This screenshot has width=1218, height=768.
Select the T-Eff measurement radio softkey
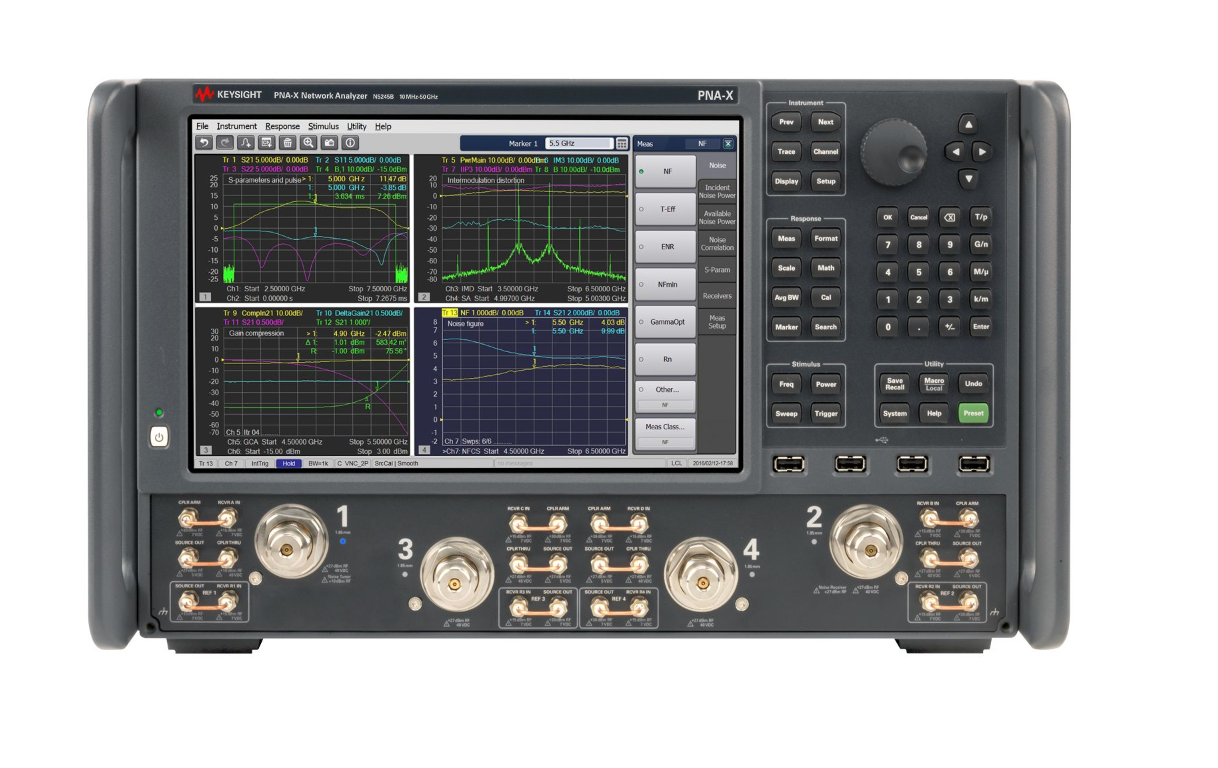click(x=665, y=209)
